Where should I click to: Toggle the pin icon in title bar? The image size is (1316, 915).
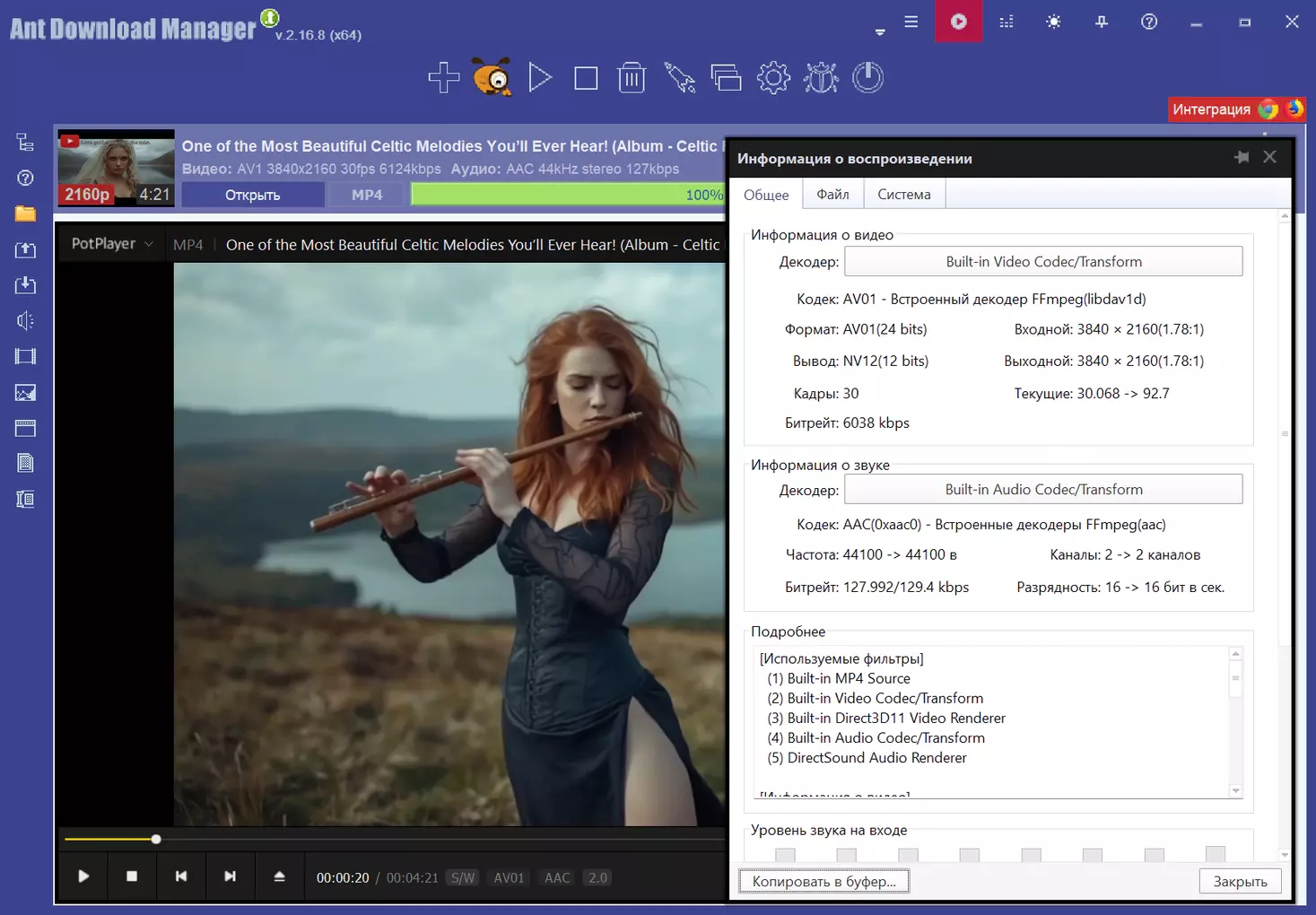point(1102,22)
